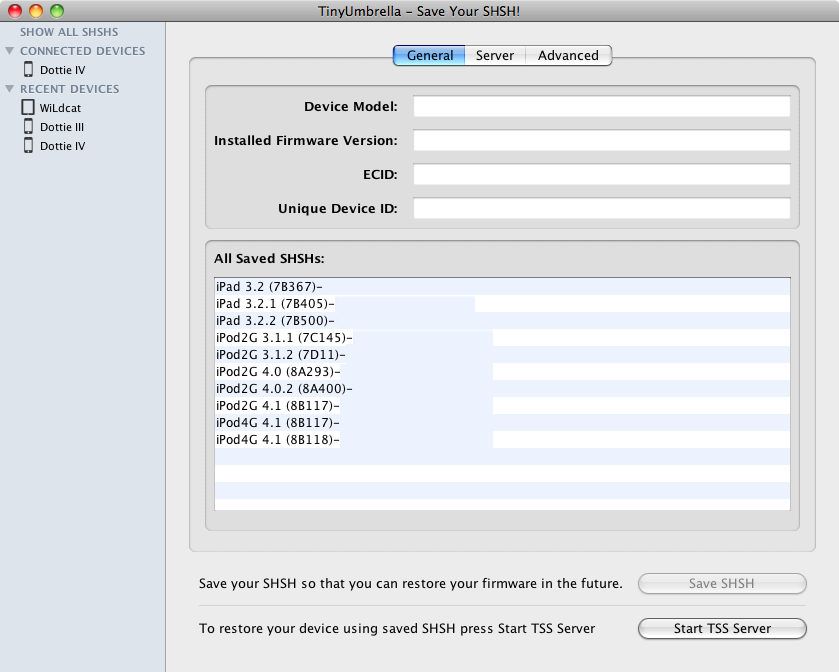Open the Advanced tab
Viewport: 839px width, 672px height.
(568, 56)
